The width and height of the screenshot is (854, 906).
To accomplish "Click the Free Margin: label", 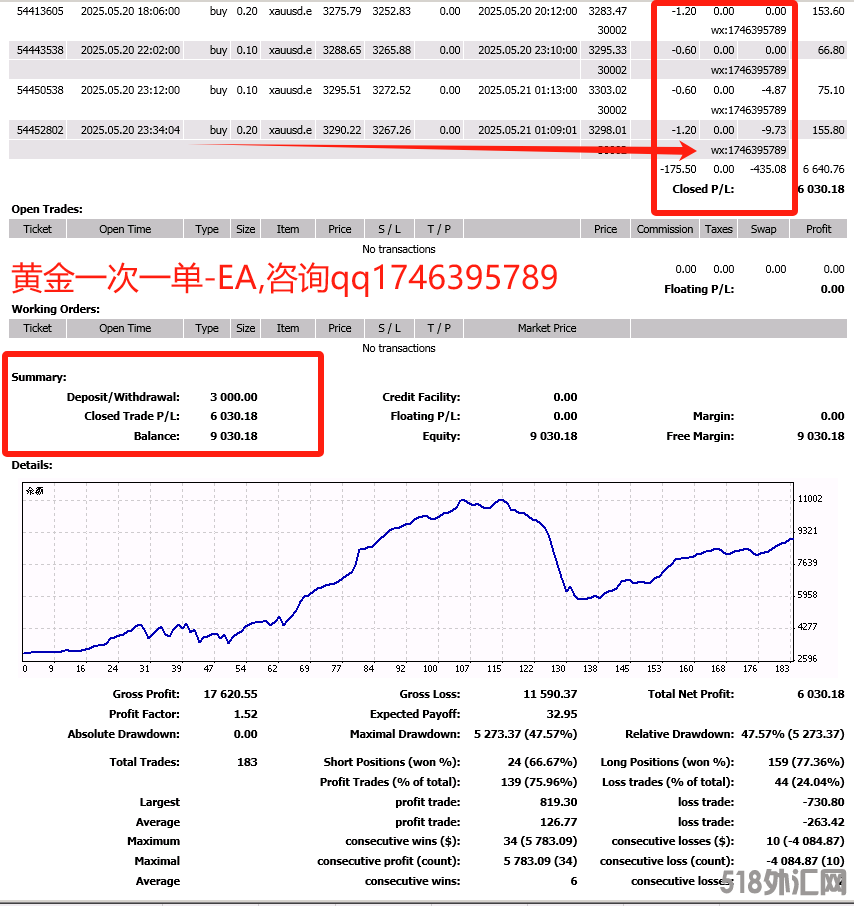I will (700, 436).
